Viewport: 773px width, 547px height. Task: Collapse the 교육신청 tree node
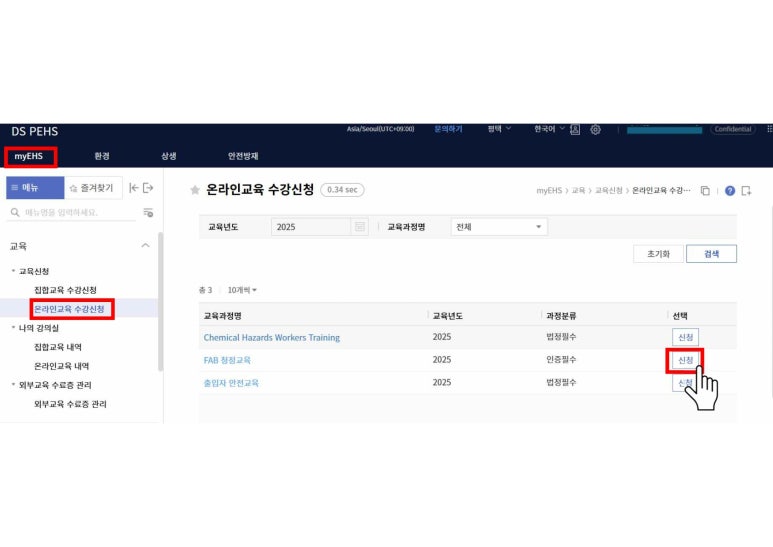[x=13, y=271]
